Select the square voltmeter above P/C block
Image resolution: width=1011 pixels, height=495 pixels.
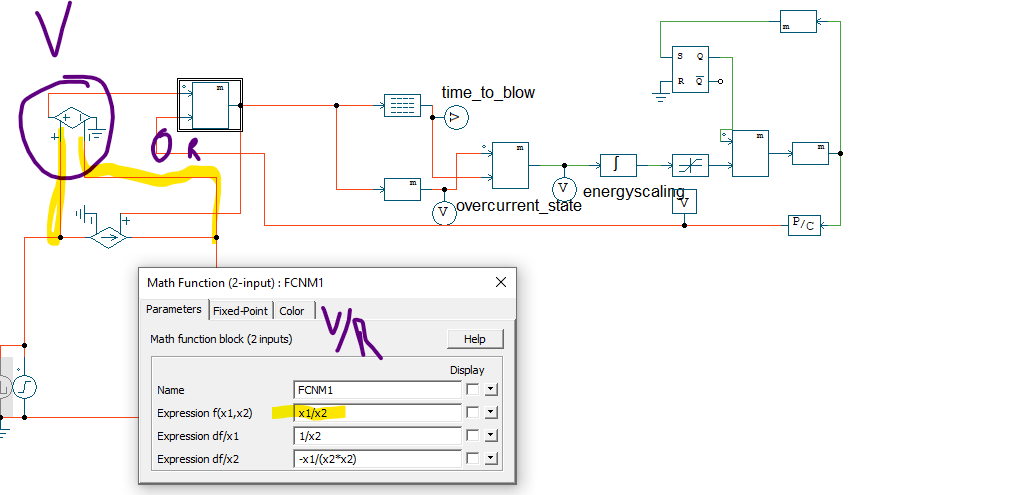(x=685, y=202)
